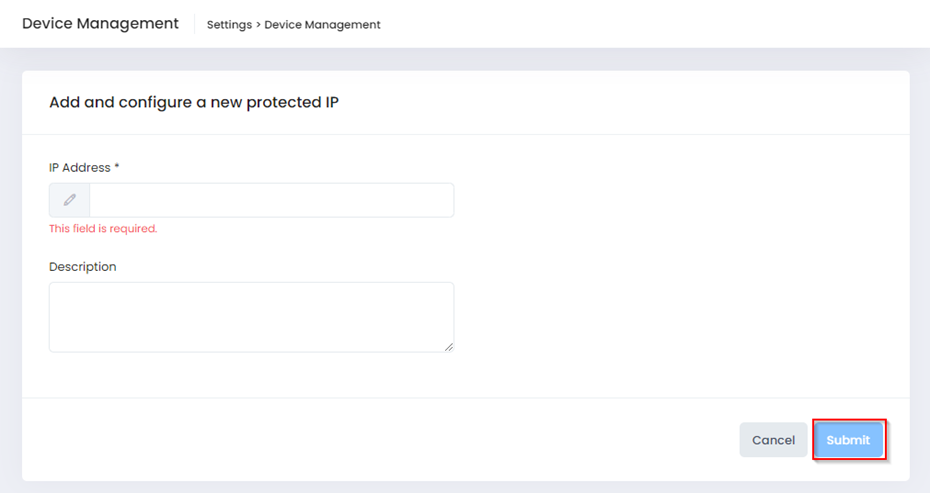Click the Device Management page title
This screenshot has width=930, height=493.
click(x=100, y=23)
